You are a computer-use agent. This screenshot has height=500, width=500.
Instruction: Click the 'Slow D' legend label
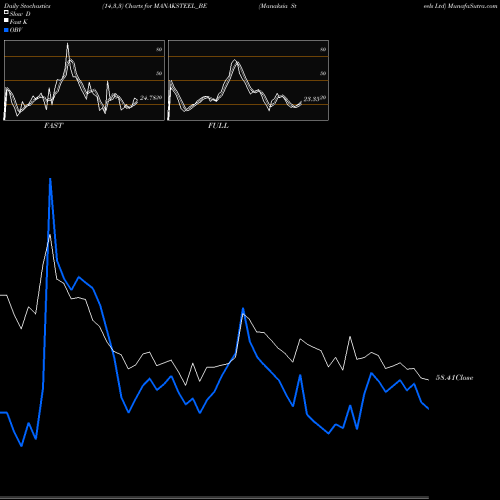coord(20,14)
